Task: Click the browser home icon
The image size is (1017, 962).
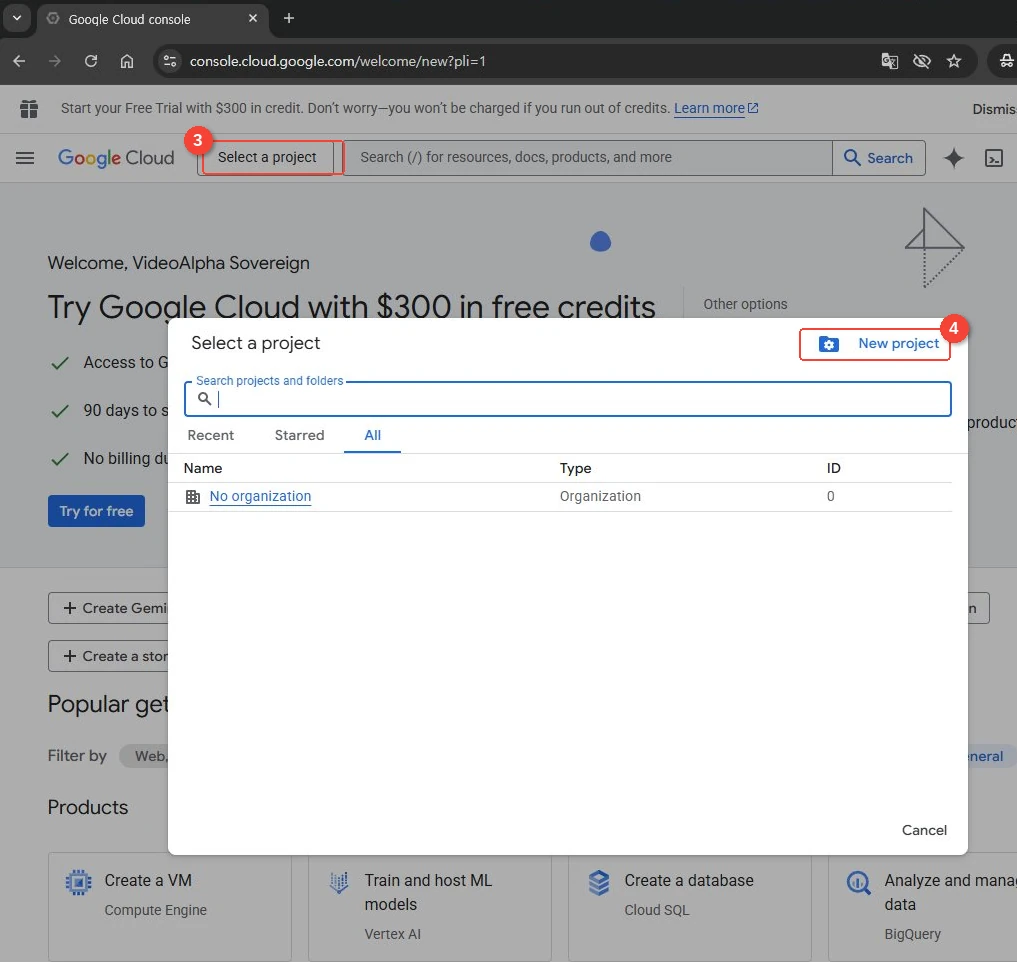Action: coord(126,61)
